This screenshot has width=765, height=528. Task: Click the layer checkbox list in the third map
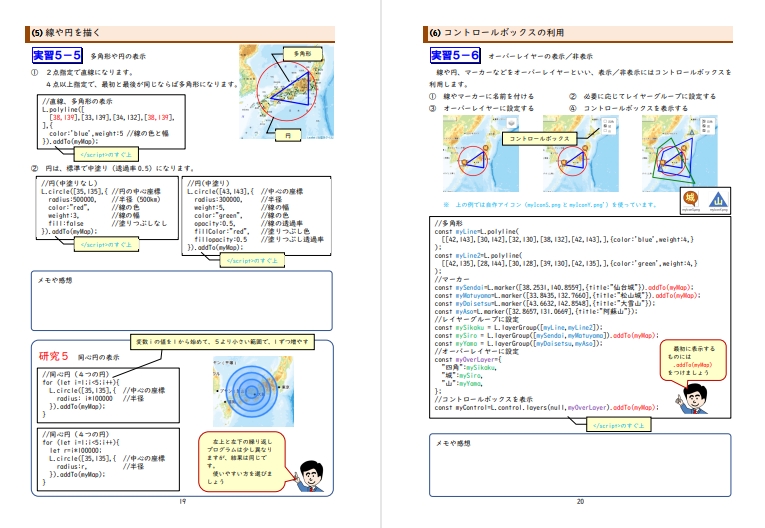708,125
